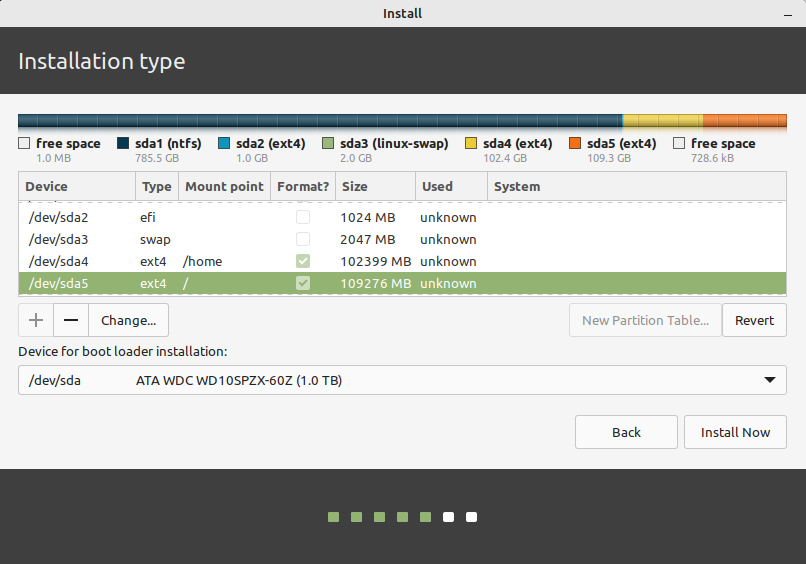
Task: Toggle format checkbox for /dev/sda2
Action: (303, 217)
